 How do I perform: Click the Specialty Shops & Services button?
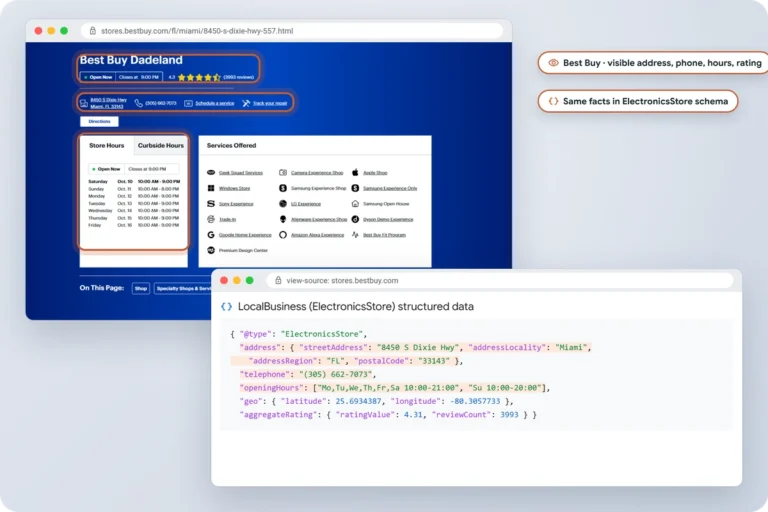(183, 289)
